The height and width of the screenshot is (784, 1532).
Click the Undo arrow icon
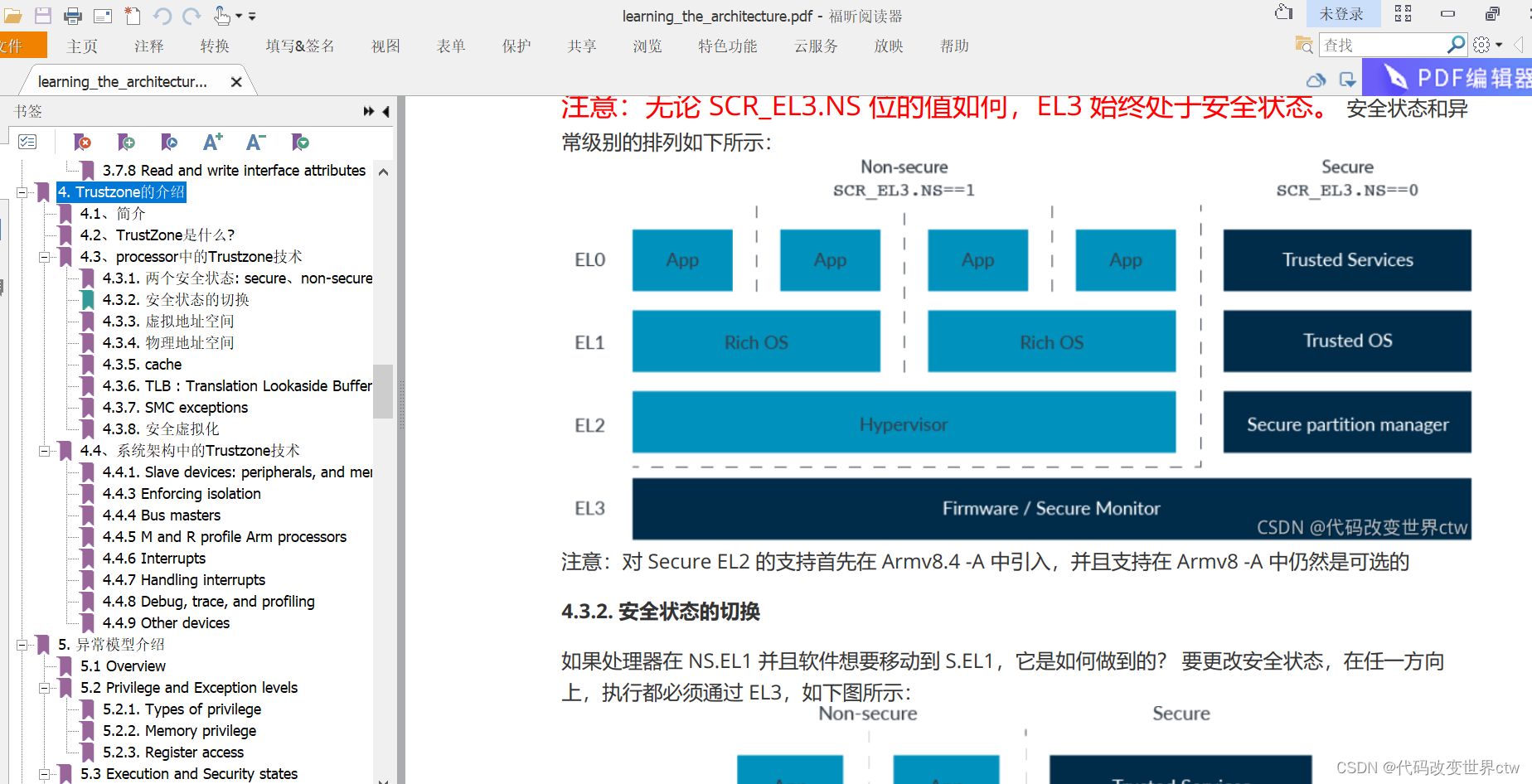coord(162,16)
